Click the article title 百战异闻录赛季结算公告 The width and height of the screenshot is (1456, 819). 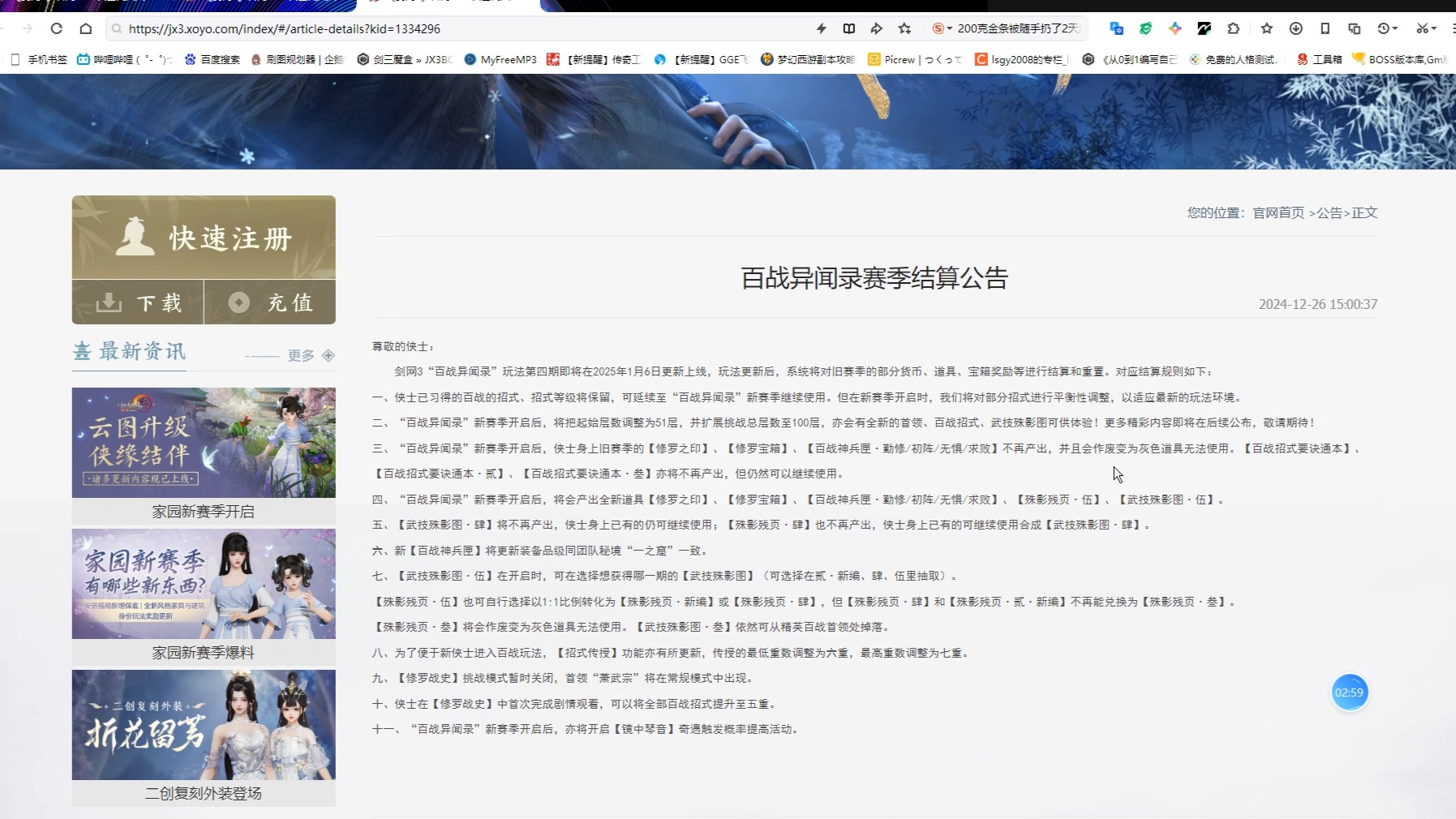874,278
